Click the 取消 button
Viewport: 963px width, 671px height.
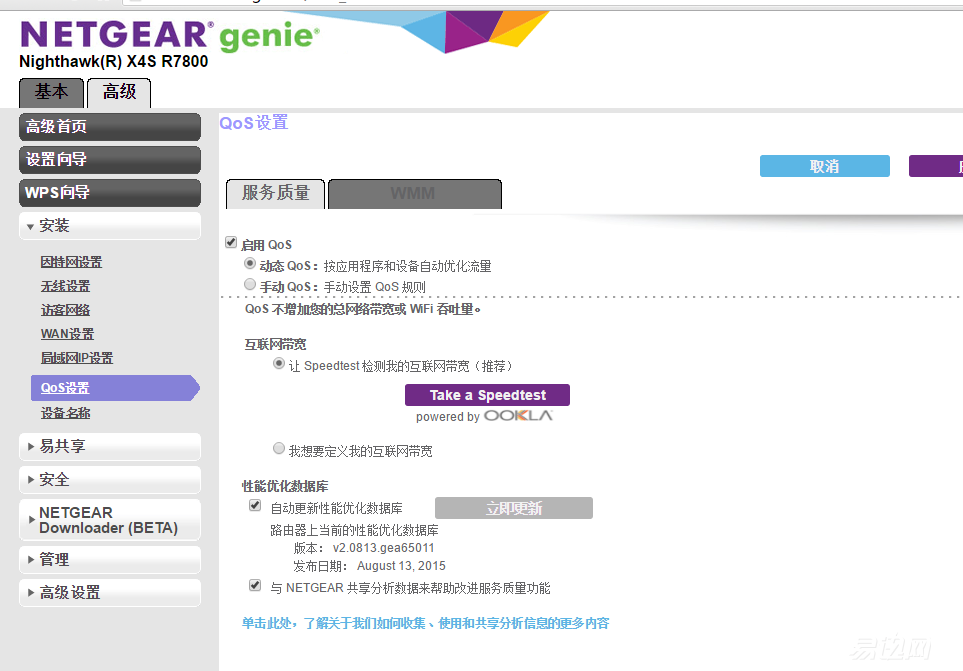825,166
